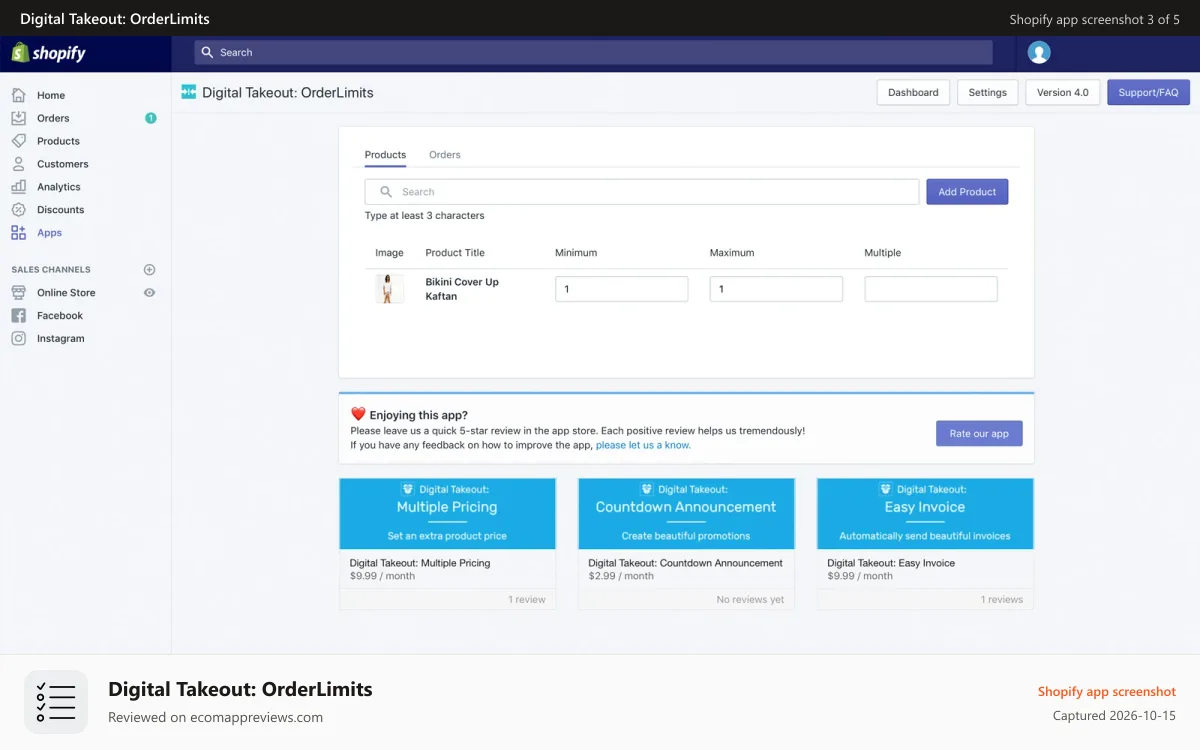Open Analytics in the sidebar
This screenshot has width=1200, height=750.
coord(59,188)
